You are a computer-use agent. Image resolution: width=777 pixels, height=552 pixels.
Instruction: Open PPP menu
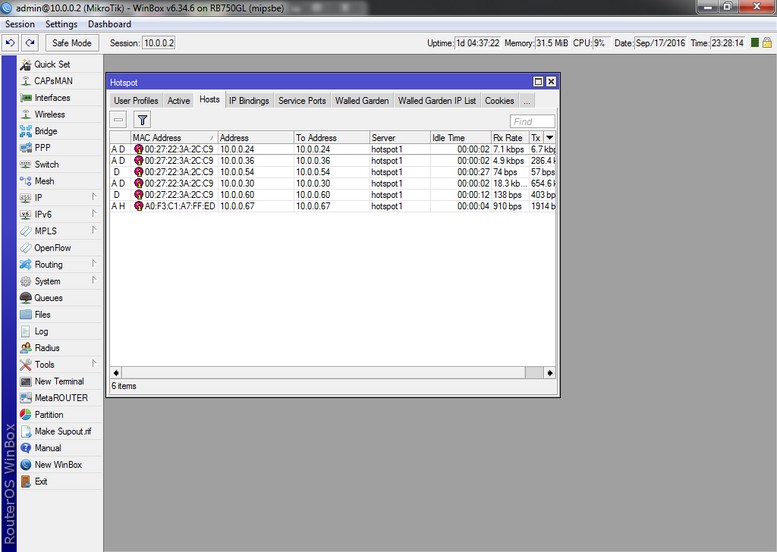click(x=42, y=148)
